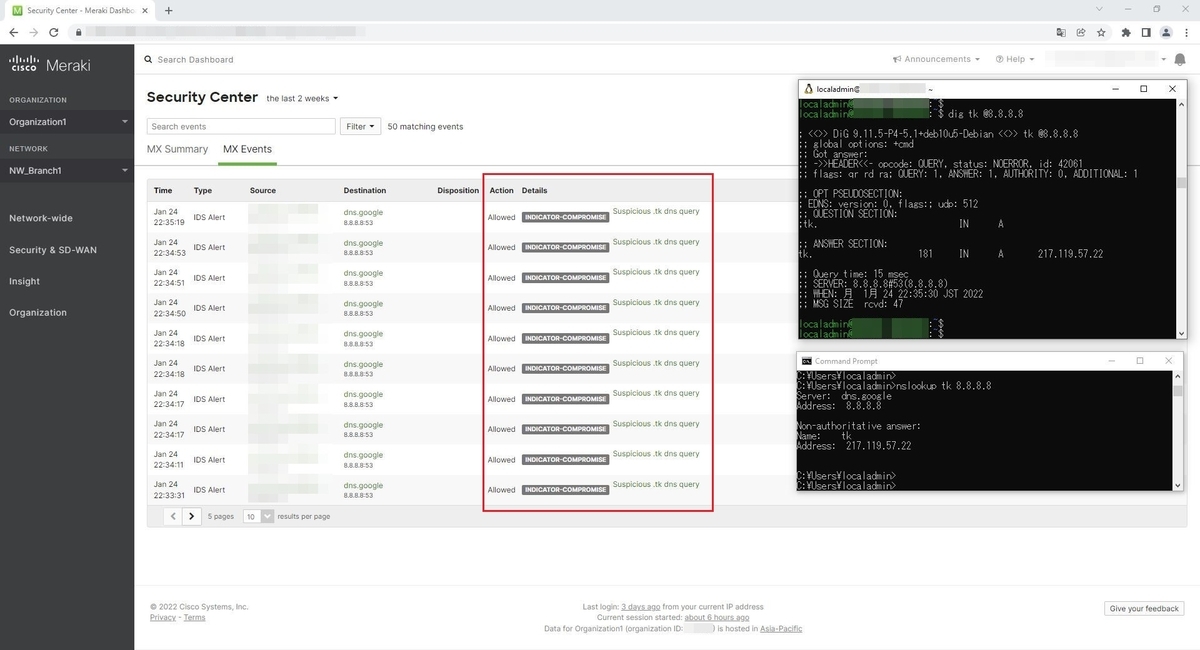1200x650 pixels.
Task: Open the Help question mark icon
Action: pos(998,59)
